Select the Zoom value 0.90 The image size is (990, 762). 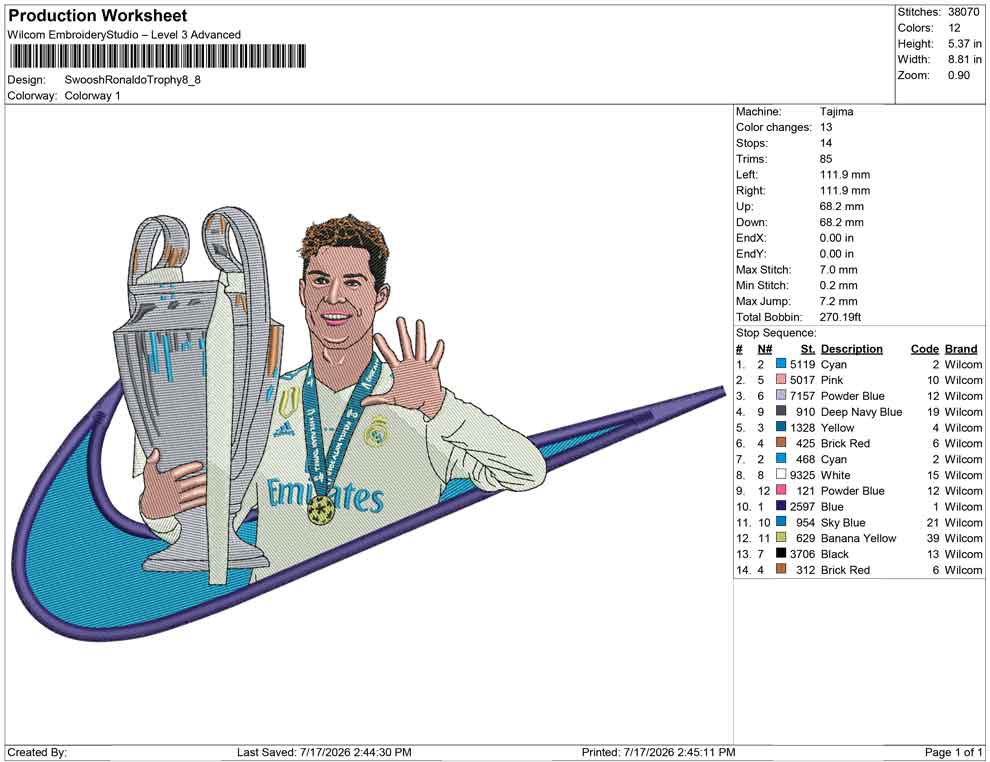click(x=958, y=75)
